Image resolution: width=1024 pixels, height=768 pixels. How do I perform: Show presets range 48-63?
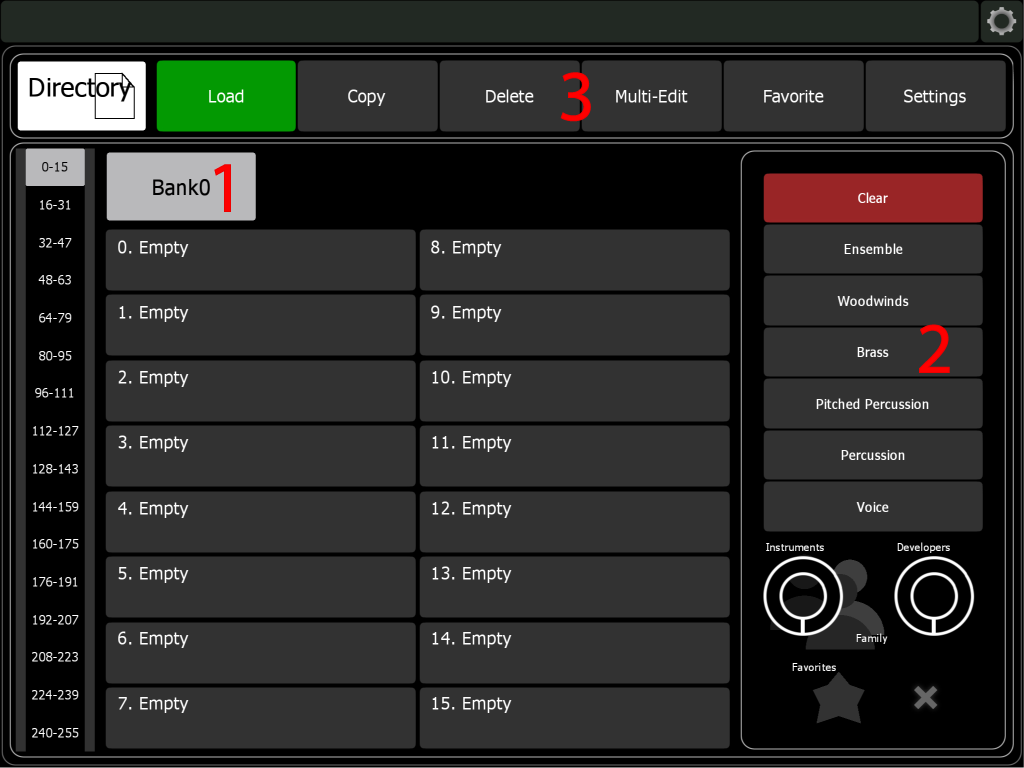[55, 280]
